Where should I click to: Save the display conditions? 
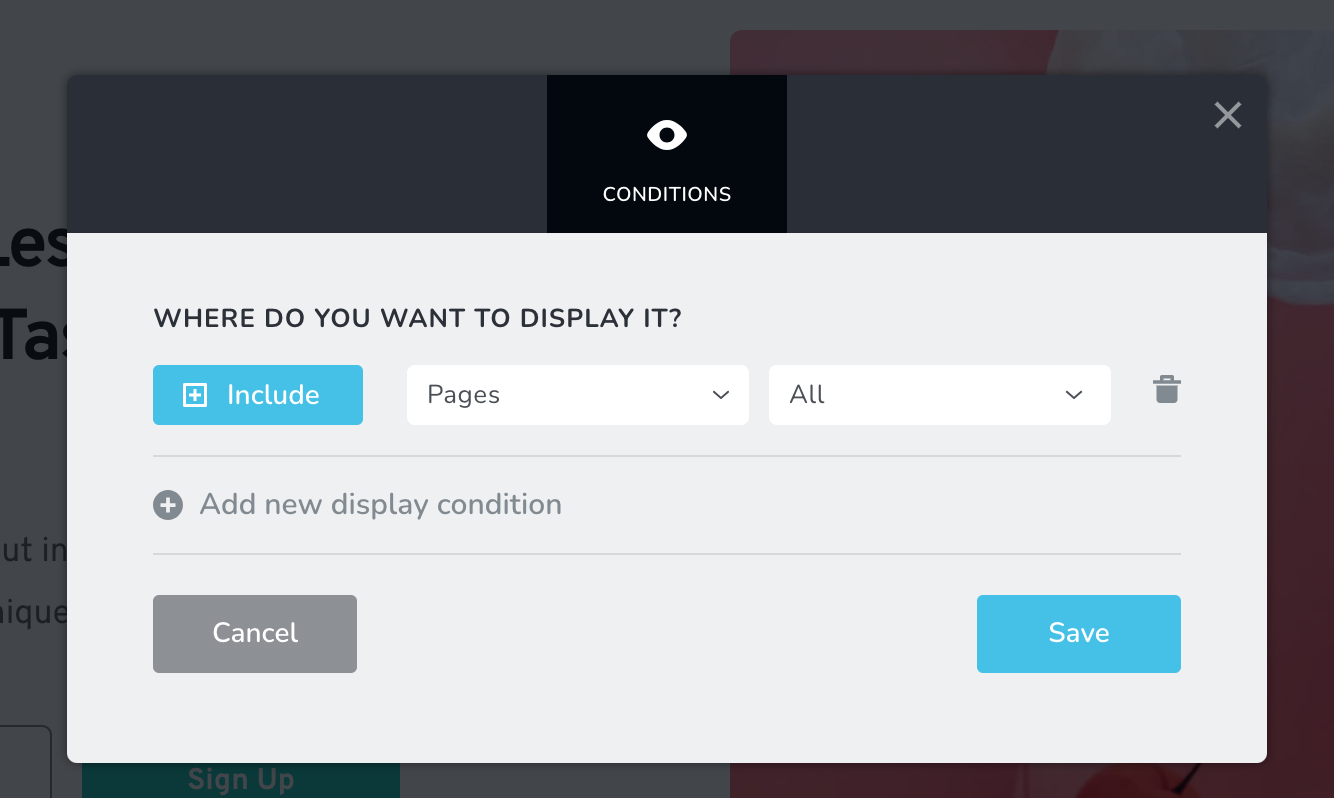coord(1078,633)
